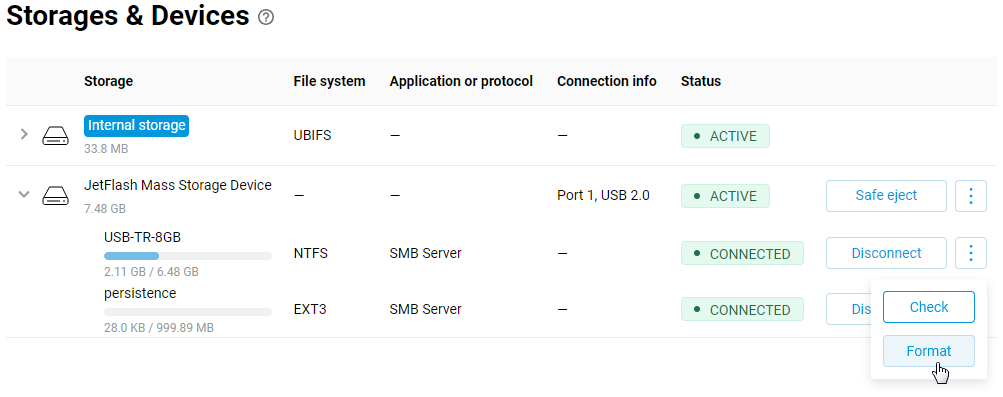1003x397 pixels.
Task: Click the USB-TR-8GB usage progress bar
Action: [x=188, y=256]
